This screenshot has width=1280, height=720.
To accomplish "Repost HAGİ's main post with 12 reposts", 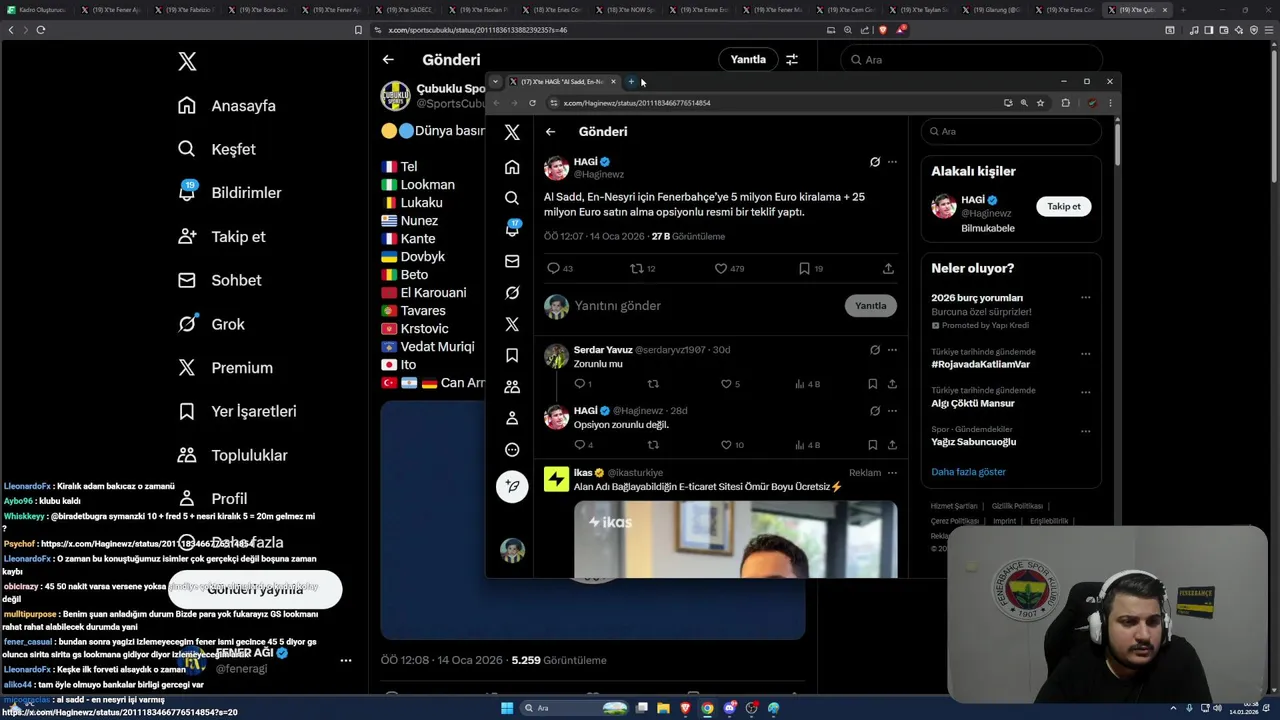I will pos(636,268).
